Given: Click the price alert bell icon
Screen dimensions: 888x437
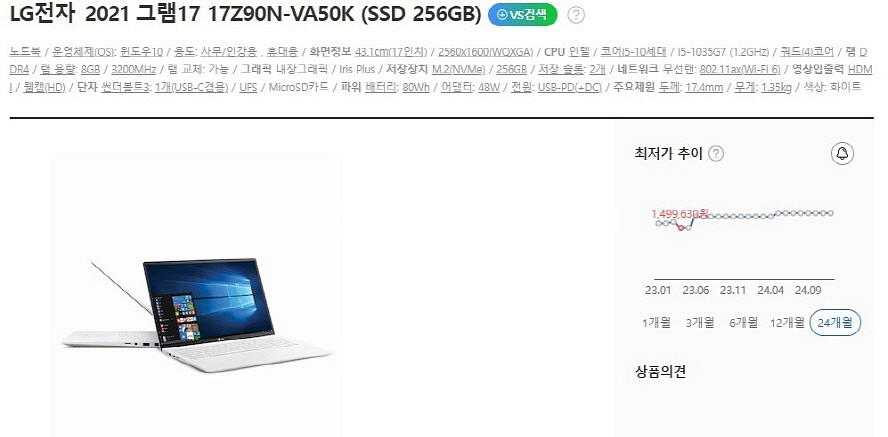Looking at the screenshot, I should tap(842, 153).
